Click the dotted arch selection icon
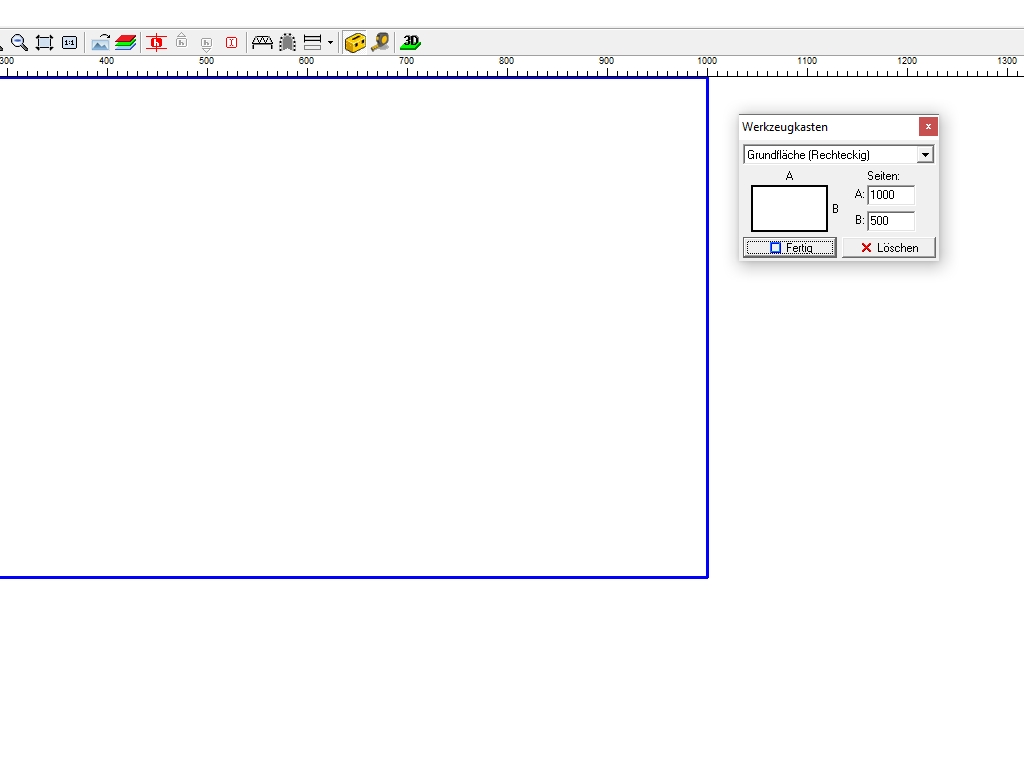Viewport: 1024px width, 768px height. [287, 42]
